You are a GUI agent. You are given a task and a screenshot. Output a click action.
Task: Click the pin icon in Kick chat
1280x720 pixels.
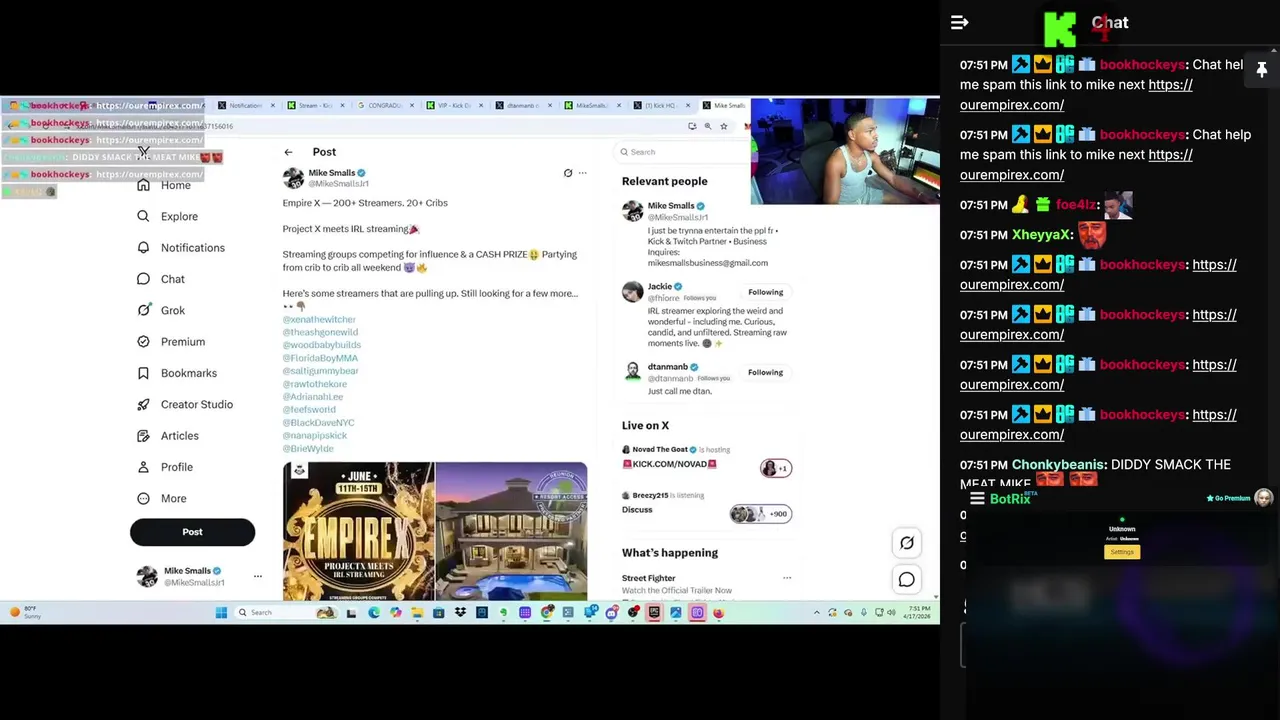1262,70
